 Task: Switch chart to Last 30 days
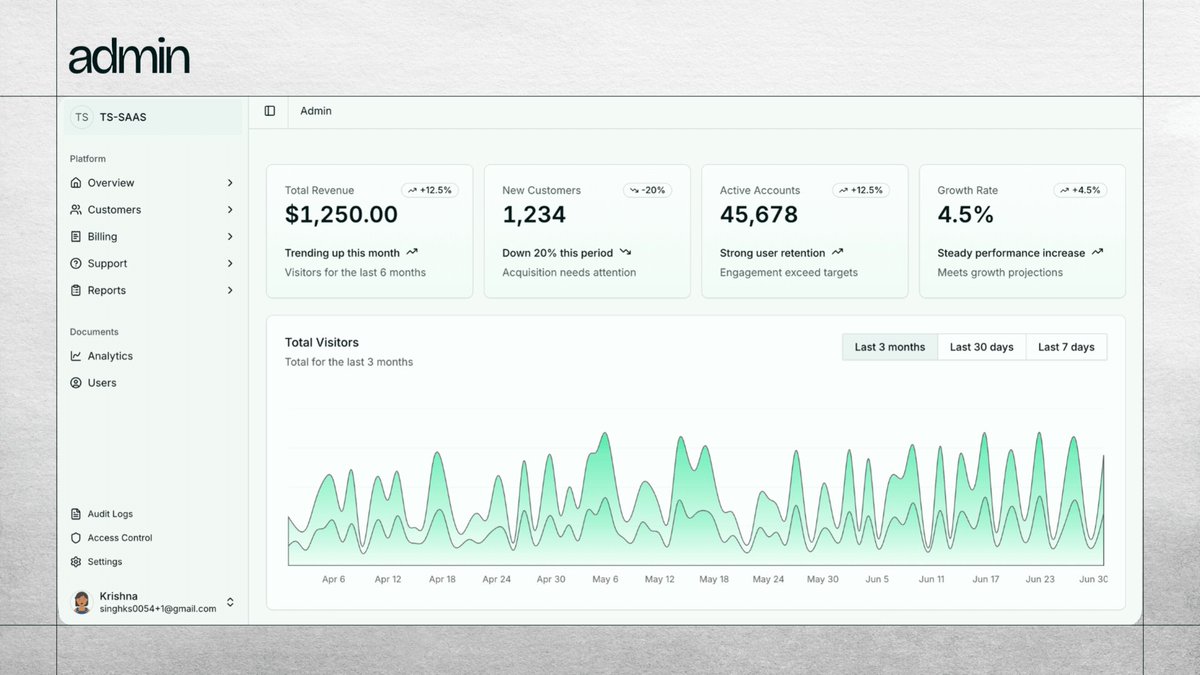pos(982,347)
